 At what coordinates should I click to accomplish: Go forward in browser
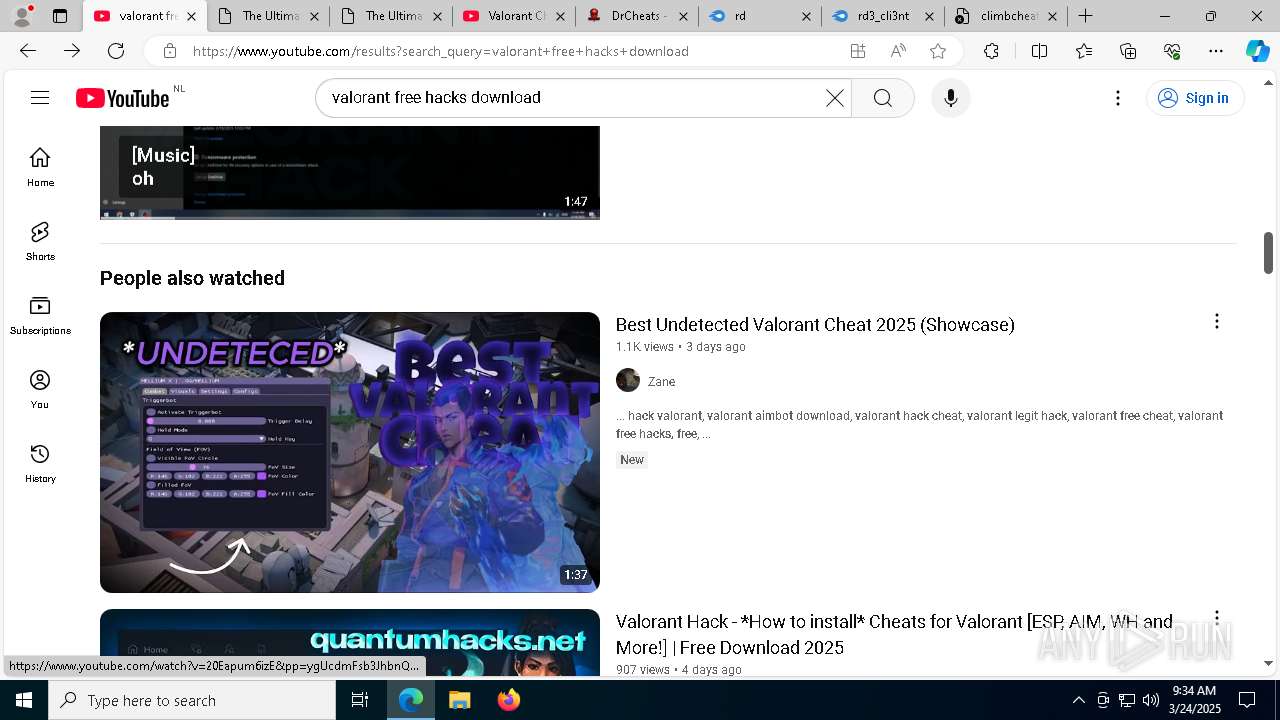72,51
